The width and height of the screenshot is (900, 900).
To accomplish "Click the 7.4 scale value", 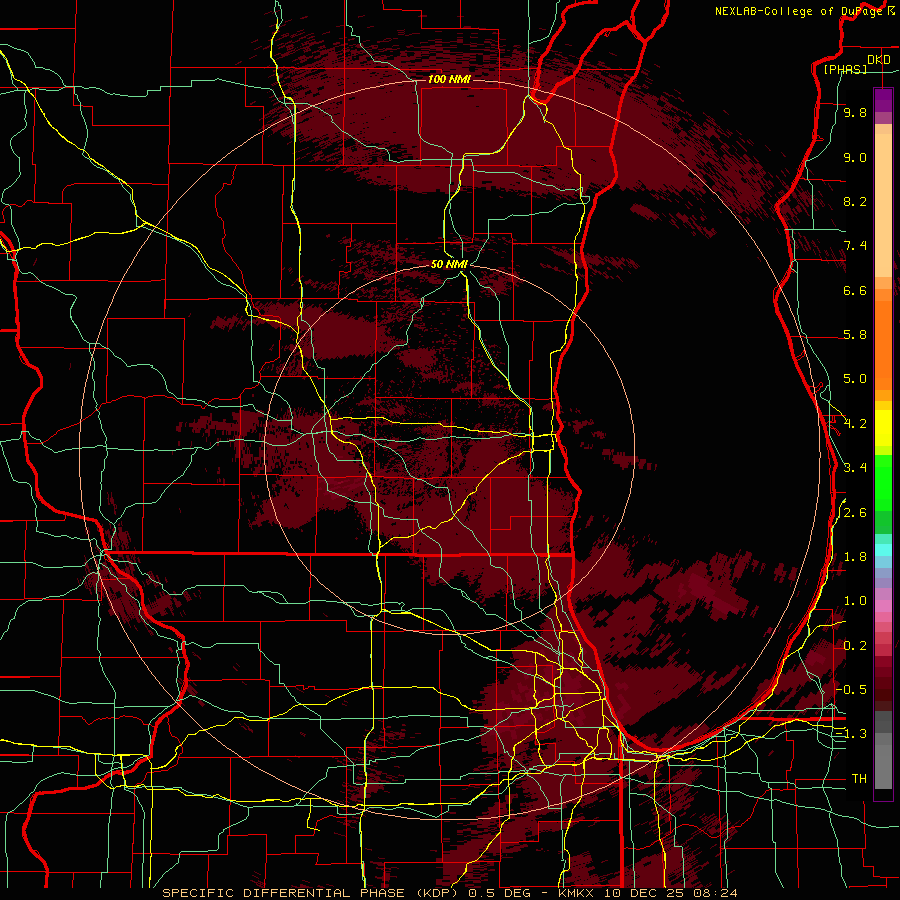I will [x=855, y=246].
